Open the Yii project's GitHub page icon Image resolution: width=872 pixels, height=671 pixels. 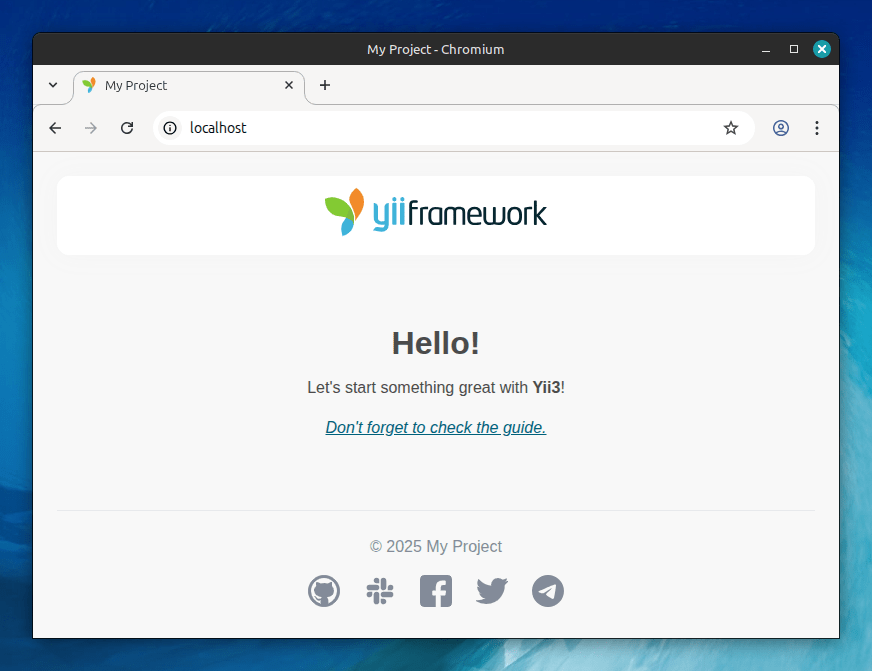point(324,591)
